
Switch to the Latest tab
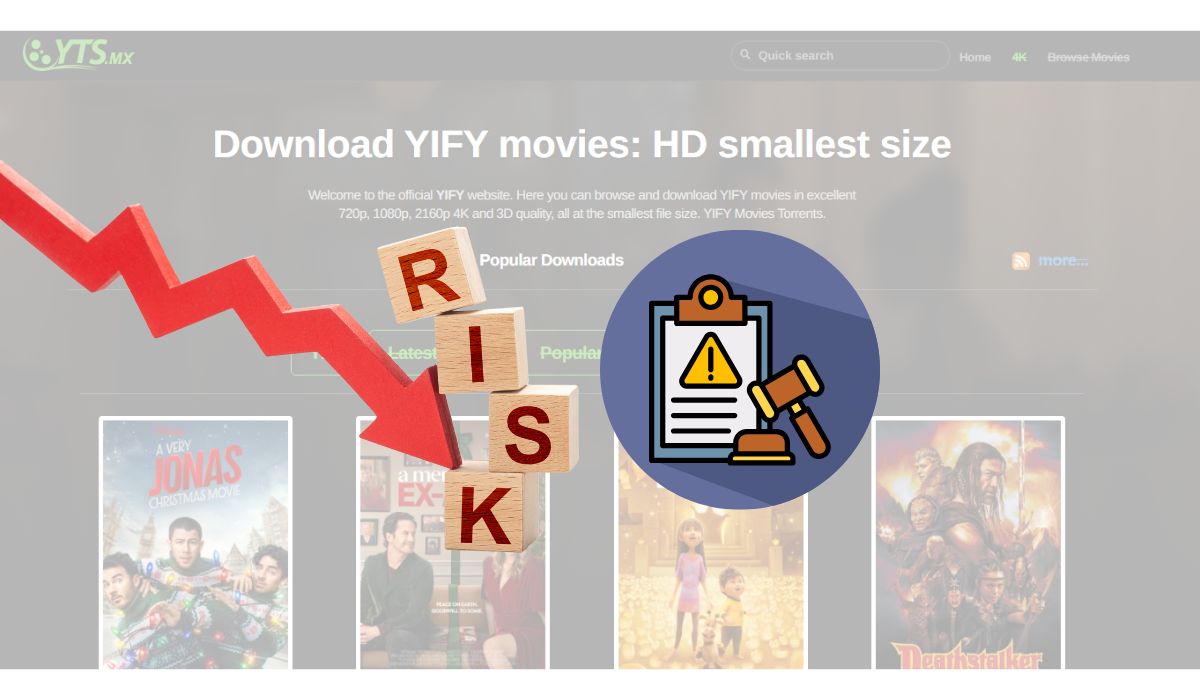pyautogui.click(x=412, y=353)
